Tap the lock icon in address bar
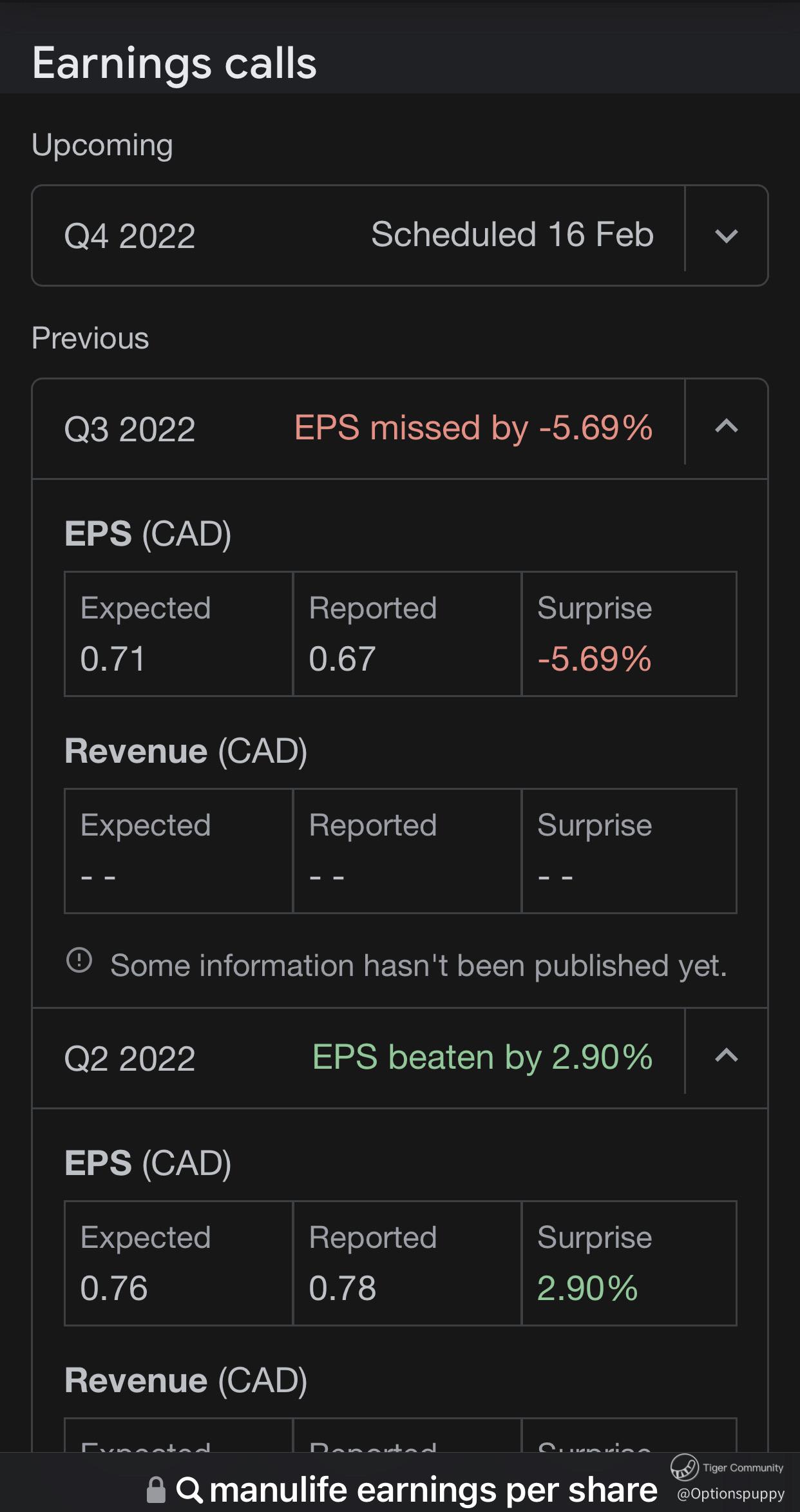 point(156,1489)
